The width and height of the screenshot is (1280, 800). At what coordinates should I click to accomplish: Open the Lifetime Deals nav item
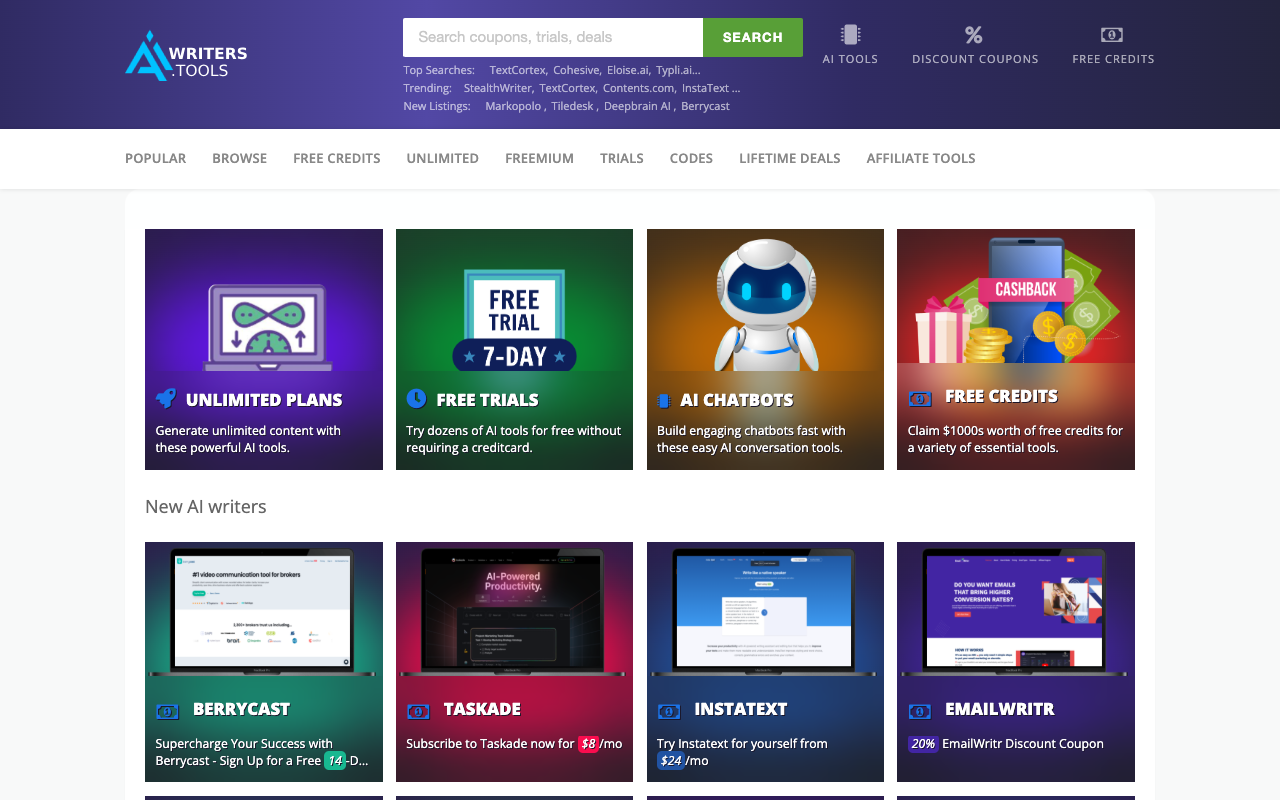point(789,158)
